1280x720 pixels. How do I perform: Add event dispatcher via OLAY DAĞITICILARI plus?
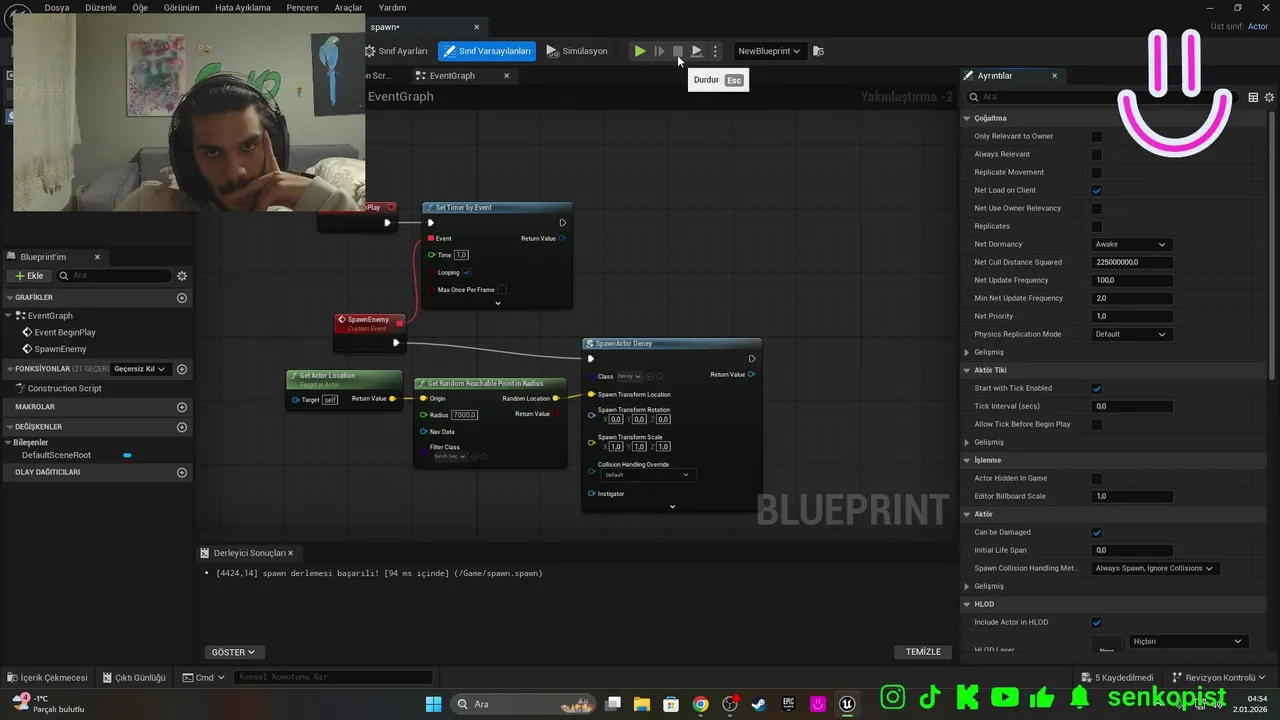(182, 472)
